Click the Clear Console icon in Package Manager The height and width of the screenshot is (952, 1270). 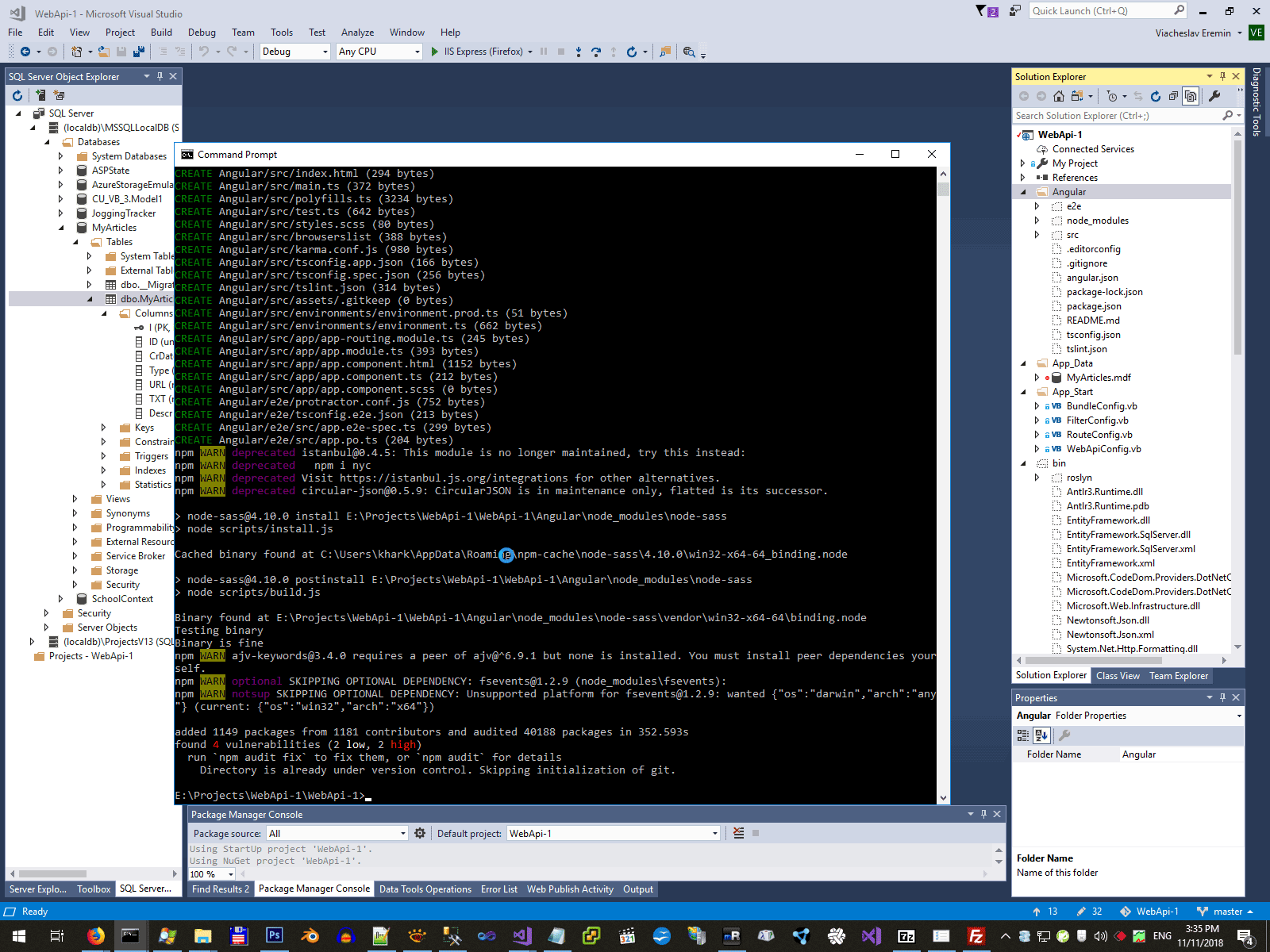pos(739,833)
